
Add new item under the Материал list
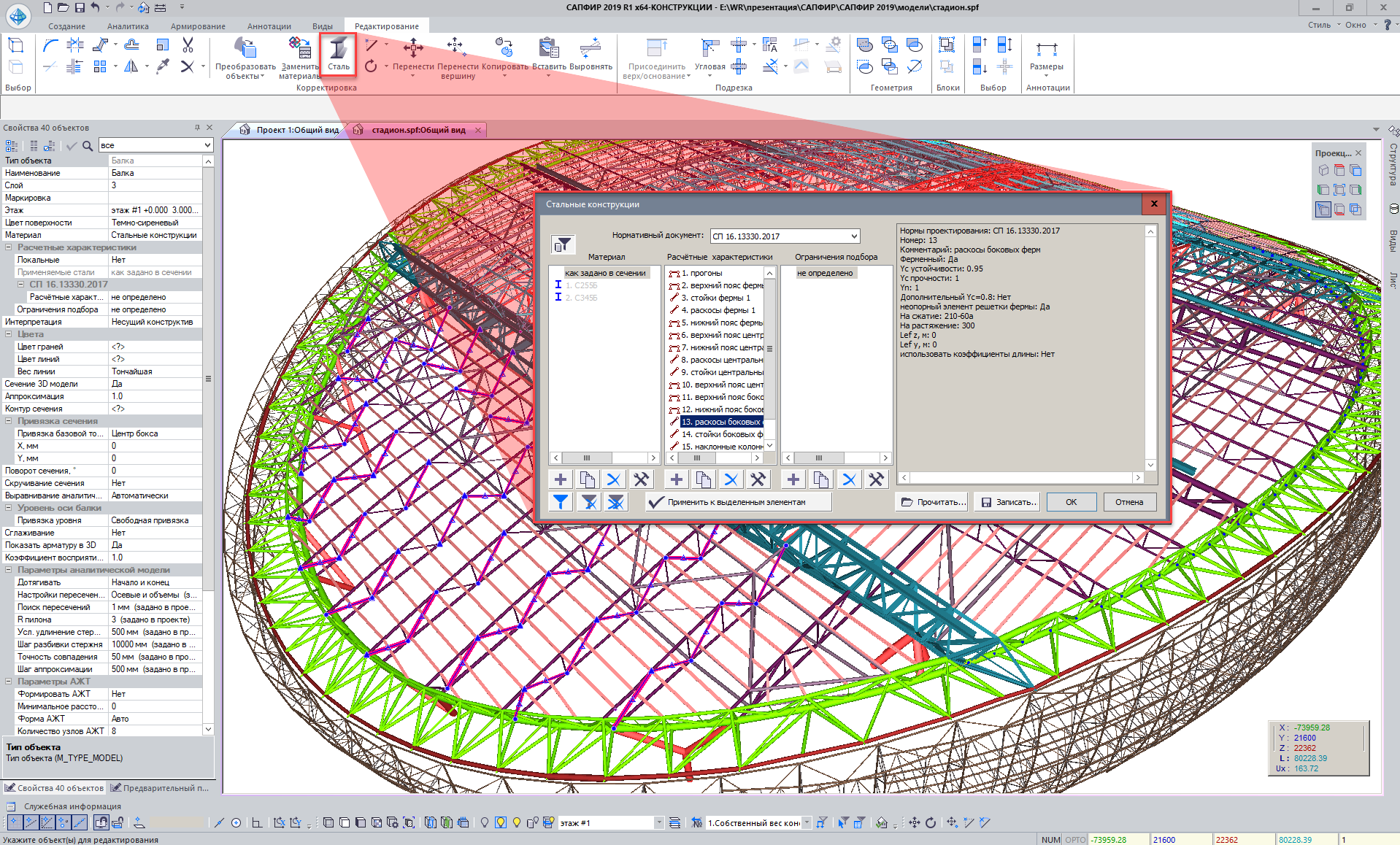560,479
